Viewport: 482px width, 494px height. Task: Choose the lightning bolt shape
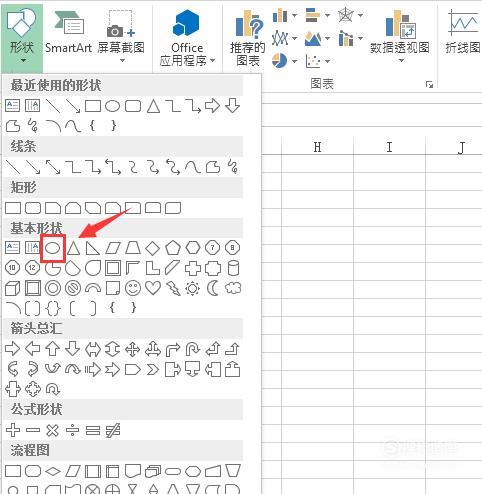(173, 288)
